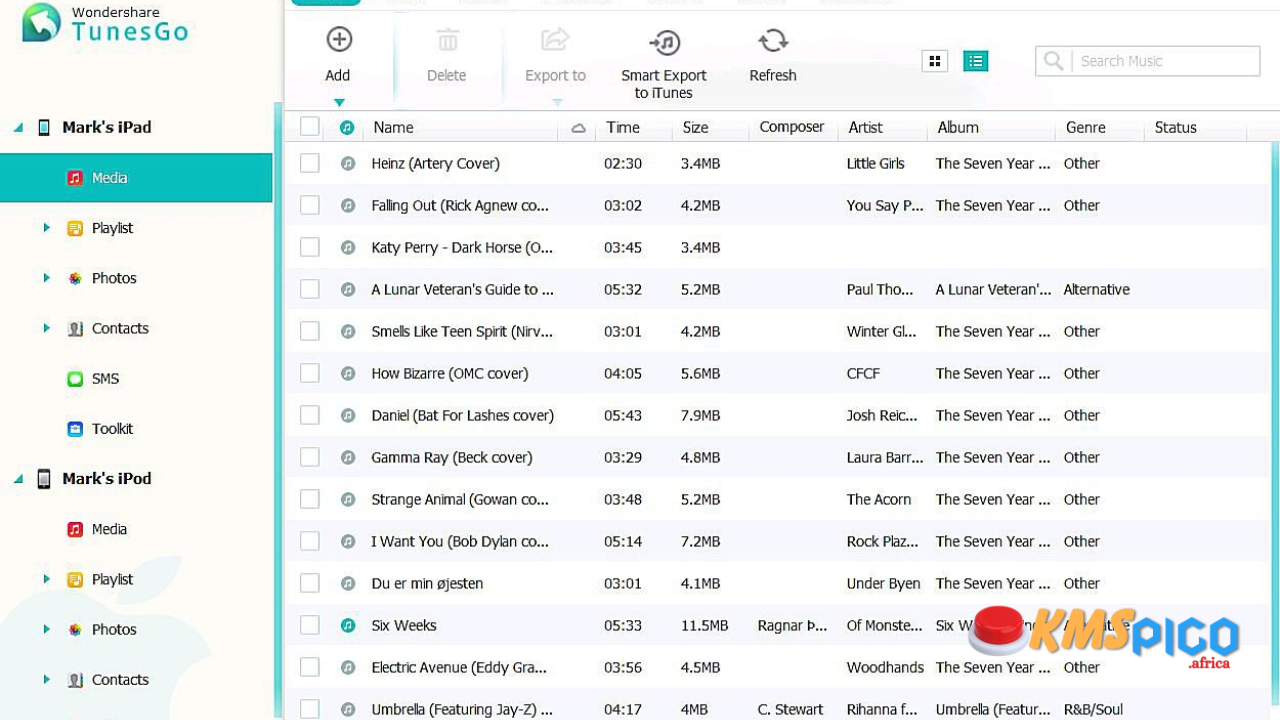The image size is (1280, 720).
Task: Click music icon in header row
Action: coord(347,127)
